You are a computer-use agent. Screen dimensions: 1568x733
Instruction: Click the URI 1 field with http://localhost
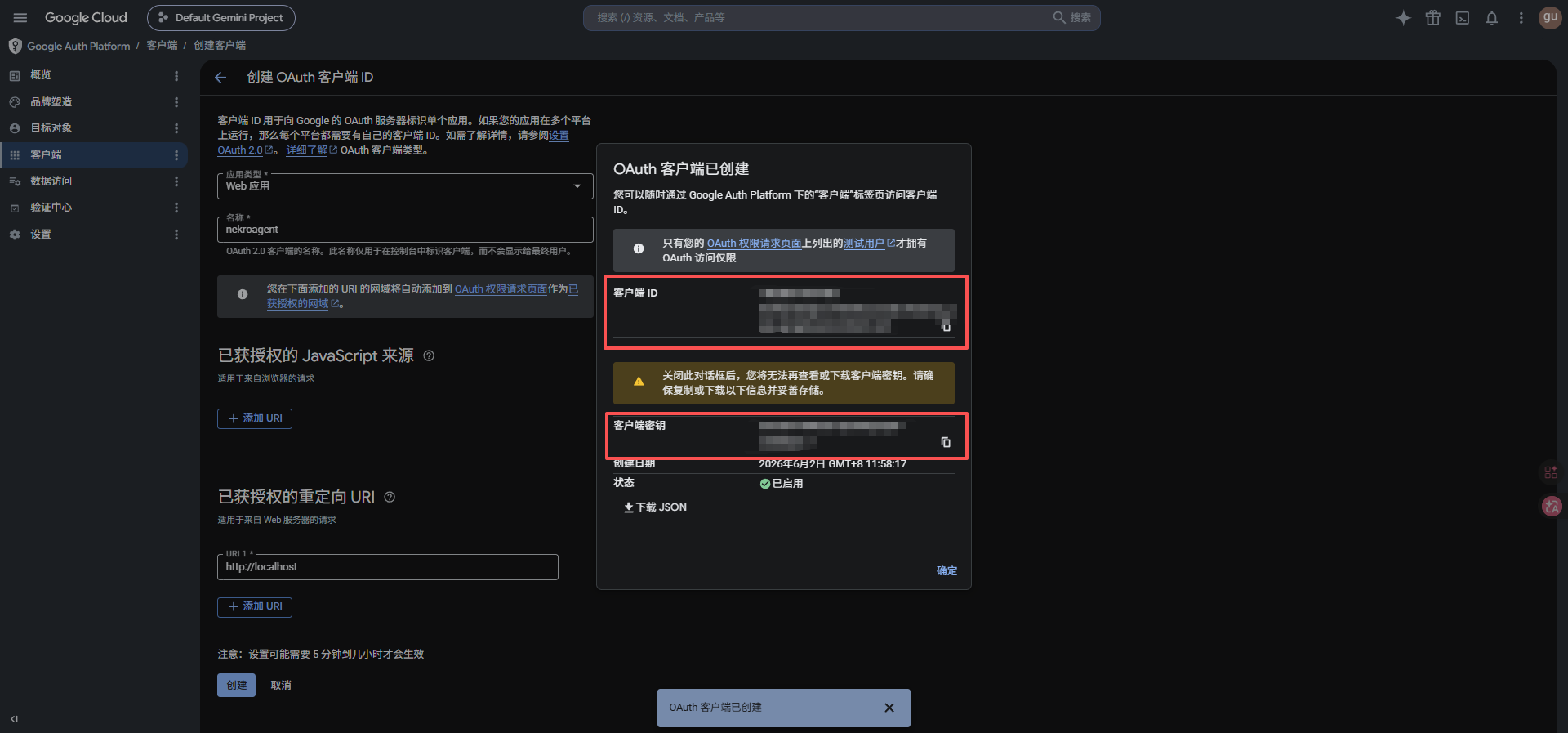point(388,567)
